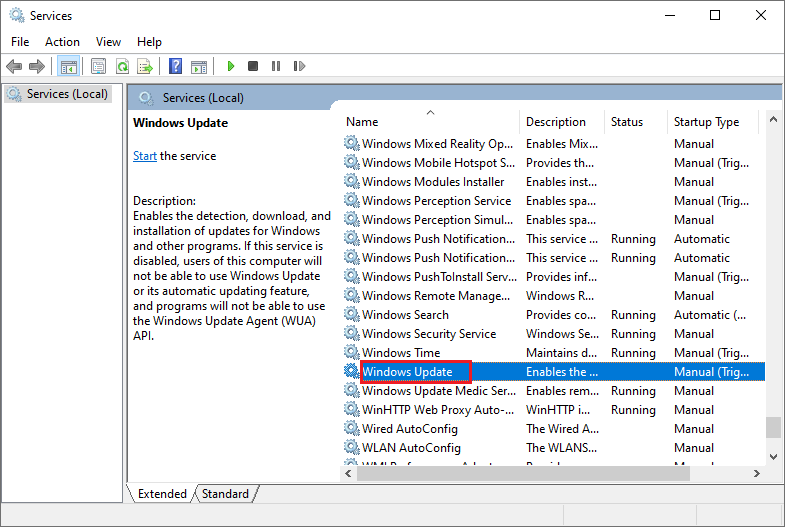This screenshot has width=785, height=527.
Task: Click gear icon of Wired AutoConfig row
Action: [x=351, y=428]
